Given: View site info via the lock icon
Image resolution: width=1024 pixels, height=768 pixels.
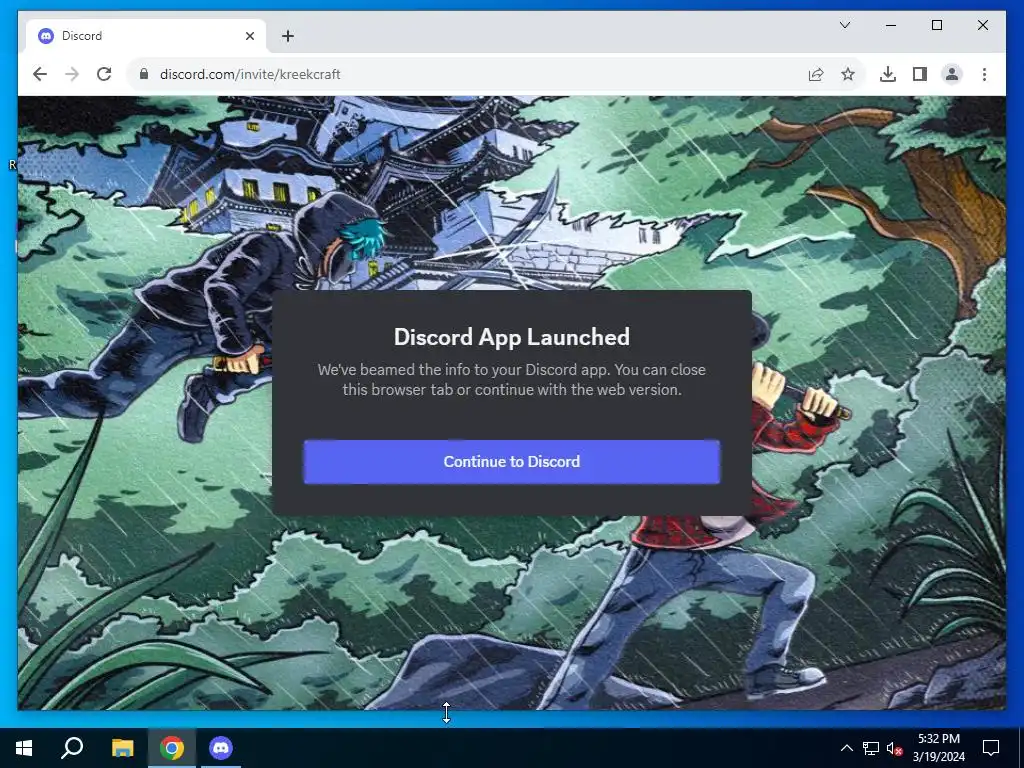Looking at the screenshot, I should 144,74.
